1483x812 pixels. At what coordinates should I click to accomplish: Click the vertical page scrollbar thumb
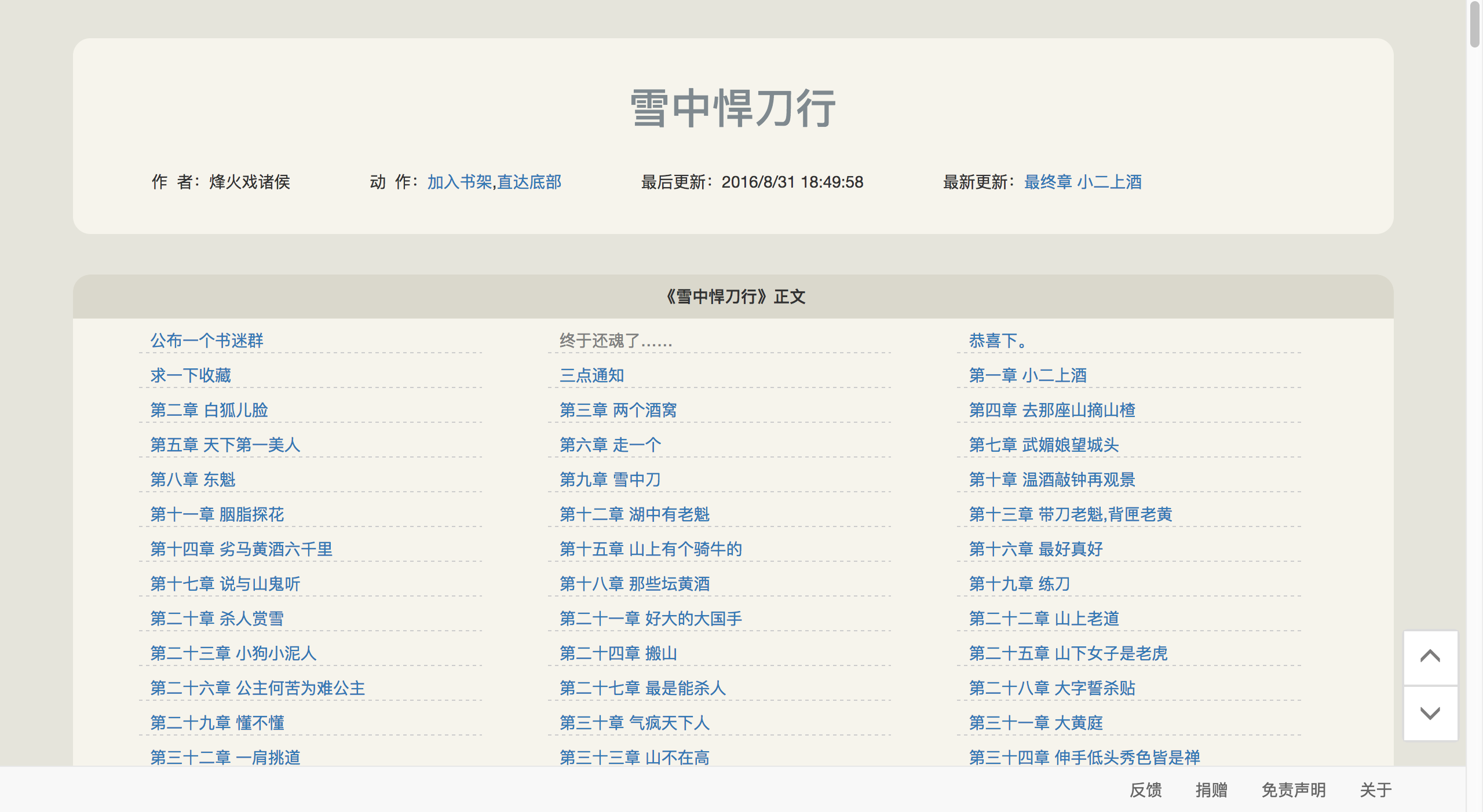coord(1475,23)
